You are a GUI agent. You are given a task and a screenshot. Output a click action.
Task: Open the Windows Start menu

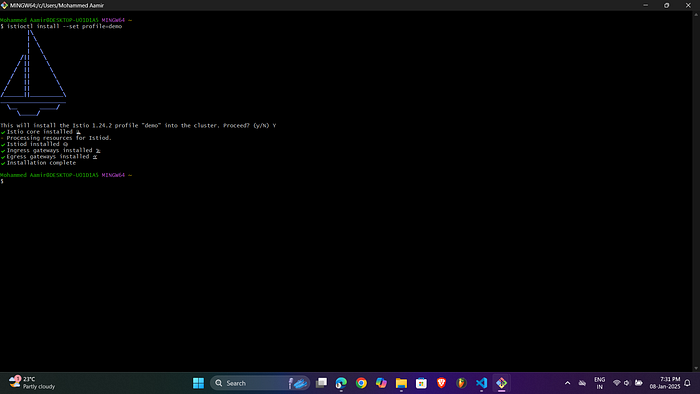coord(198,383)
